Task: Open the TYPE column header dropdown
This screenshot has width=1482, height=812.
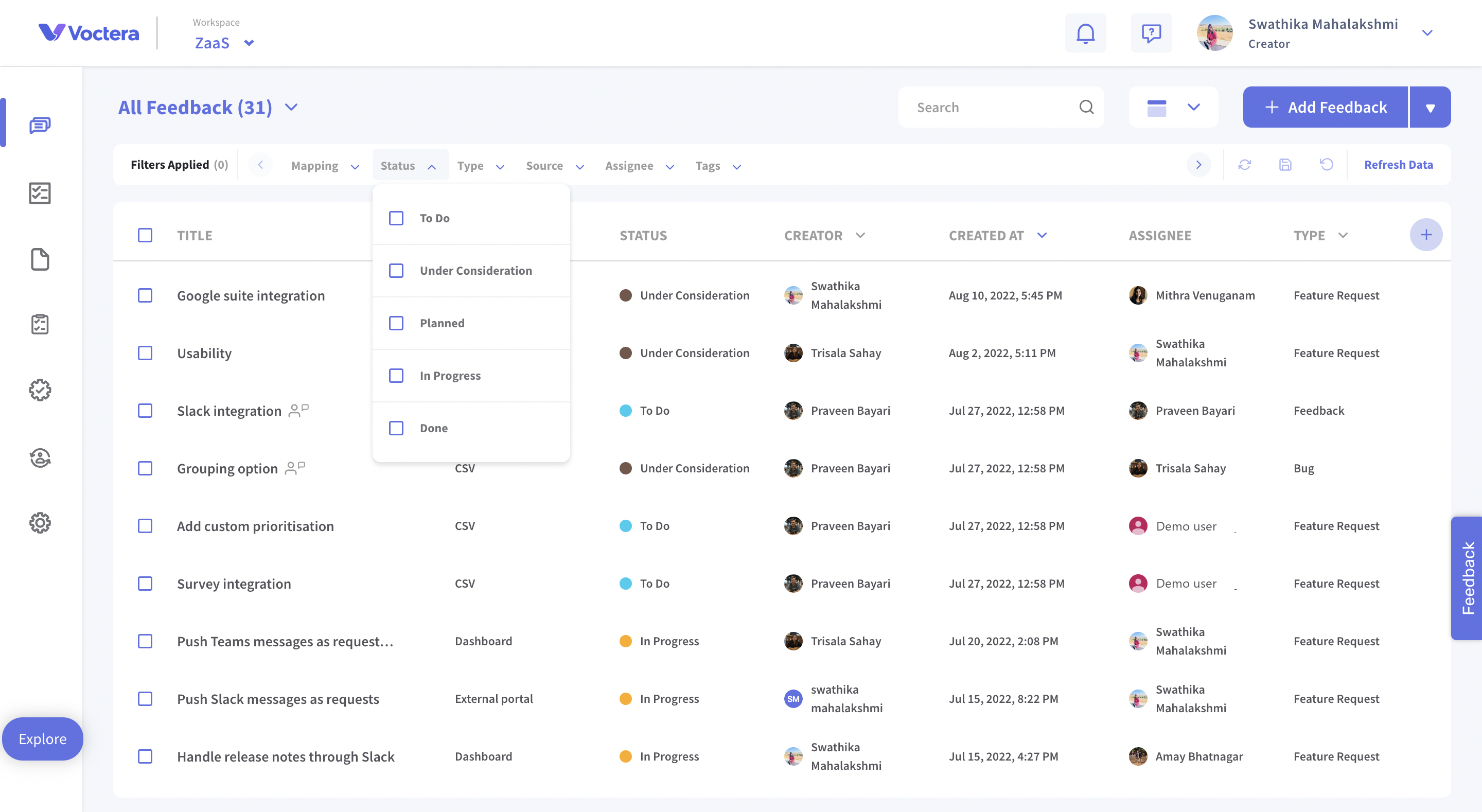Action: [1343, 235]
